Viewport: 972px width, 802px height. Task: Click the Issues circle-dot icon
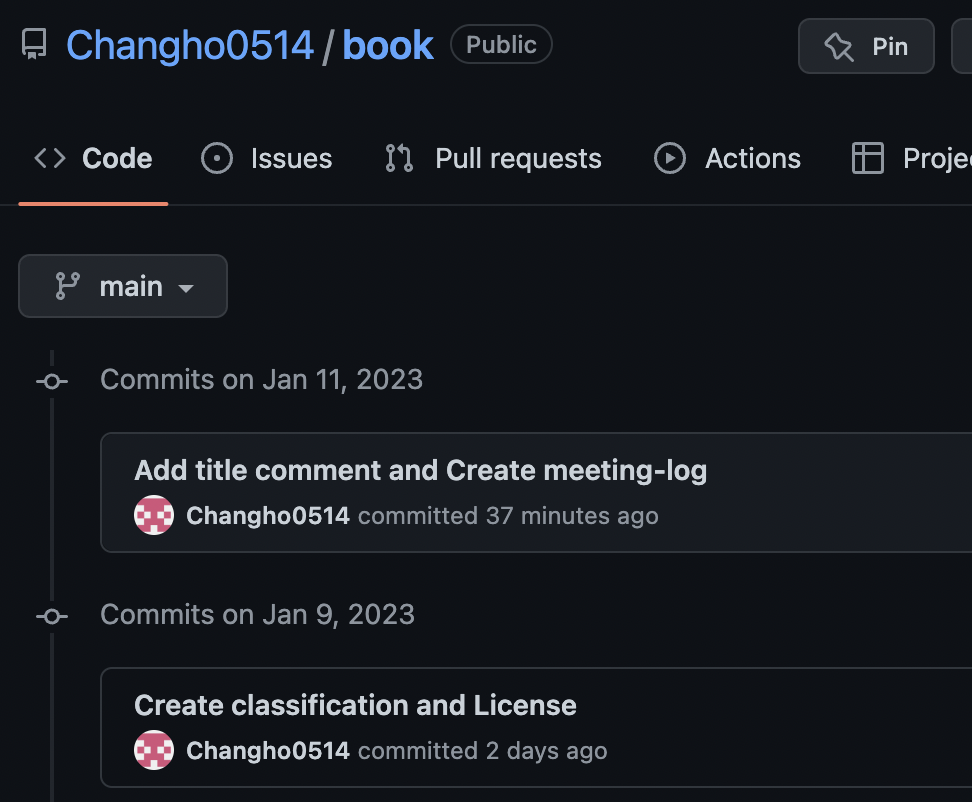pos(217,159)
